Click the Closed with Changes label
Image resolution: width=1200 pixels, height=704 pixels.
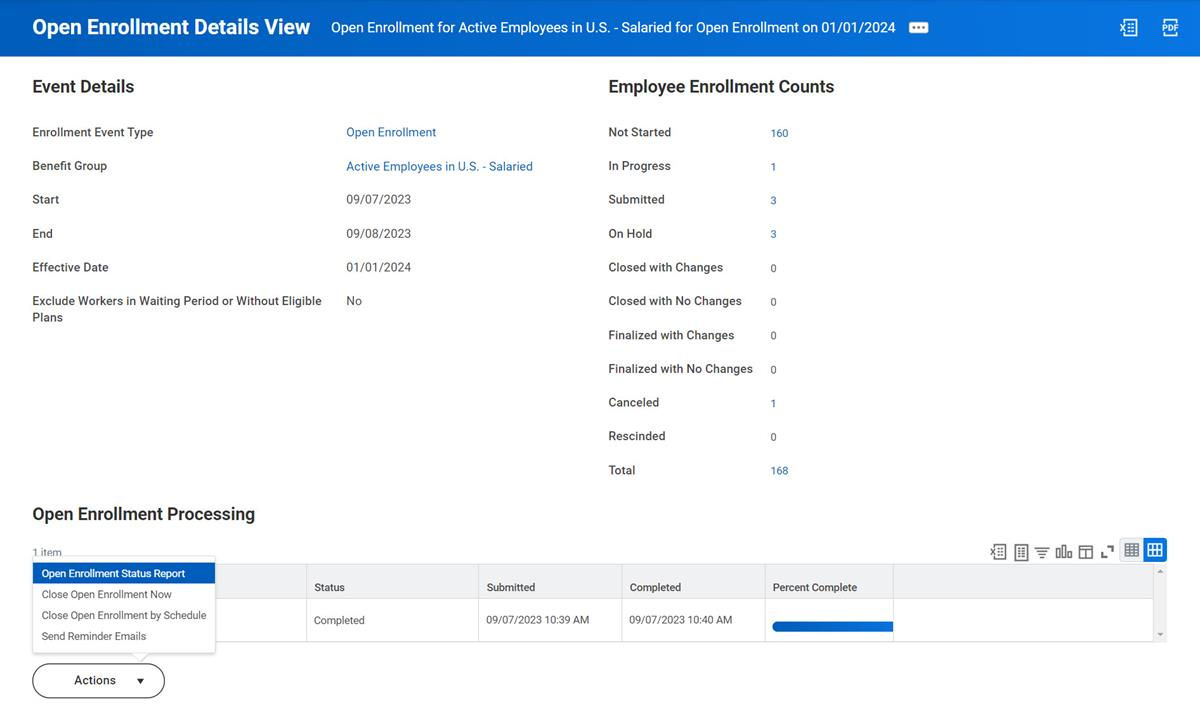coord(665,267)
